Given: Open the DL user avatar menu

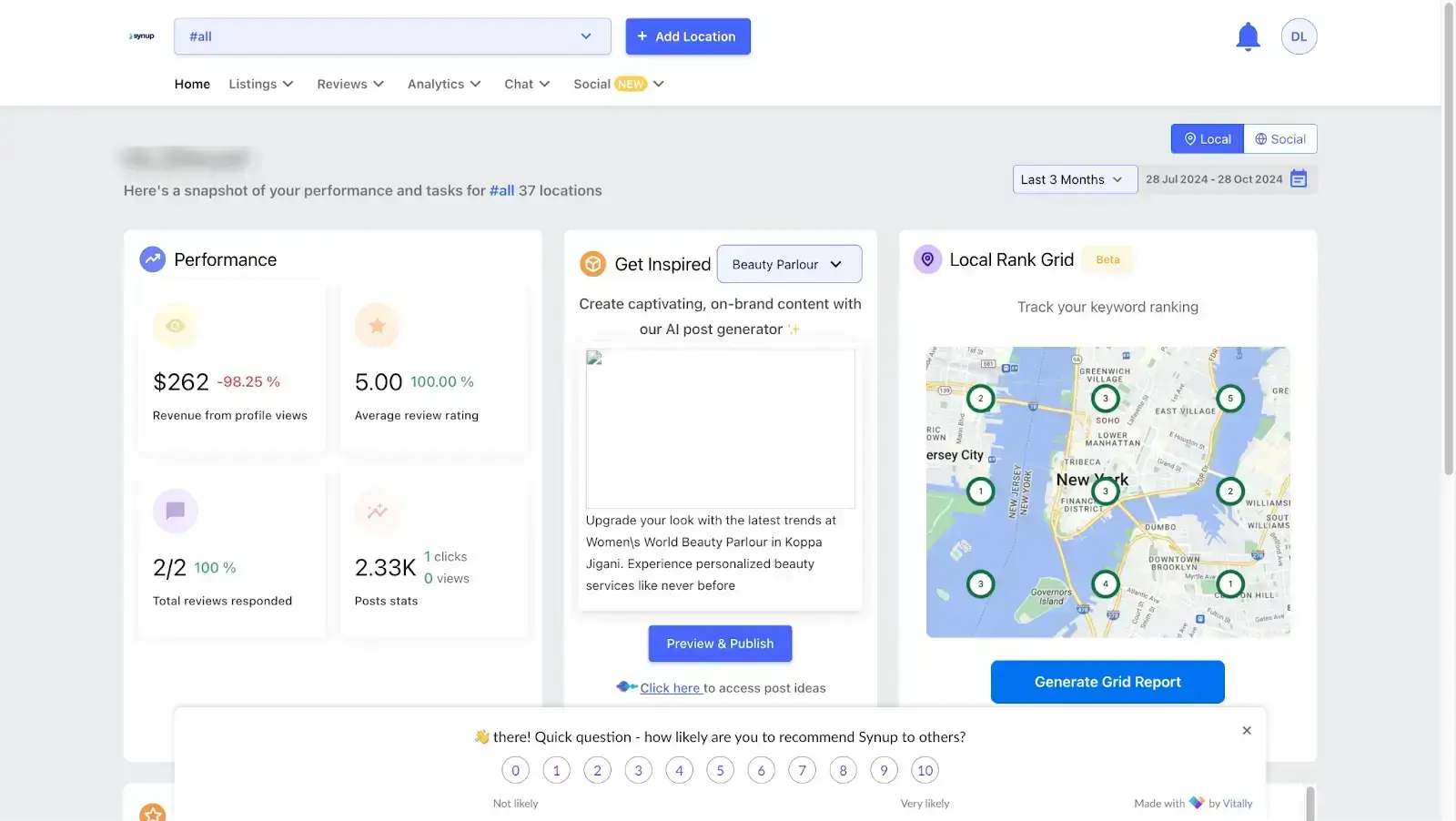Looking at the screenshot, I should [1299, 36].
